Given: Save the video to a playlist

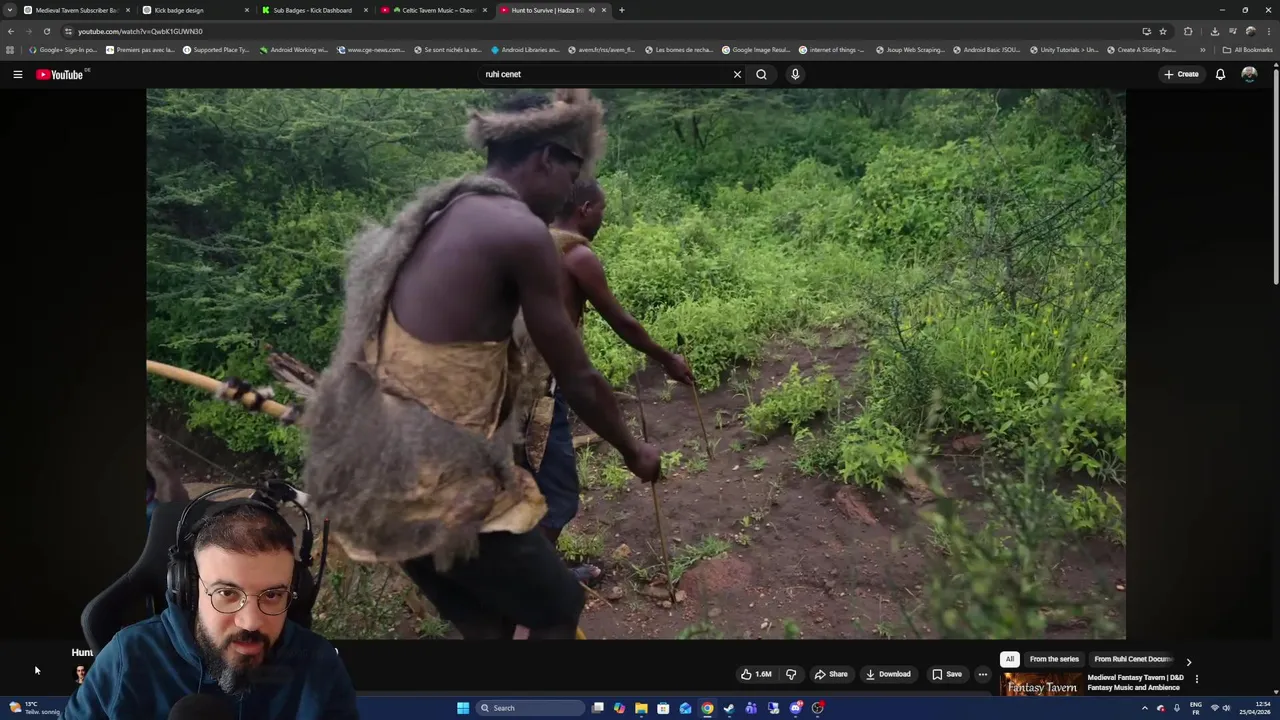Looking at the screenshot, I should tap(946, 674).
